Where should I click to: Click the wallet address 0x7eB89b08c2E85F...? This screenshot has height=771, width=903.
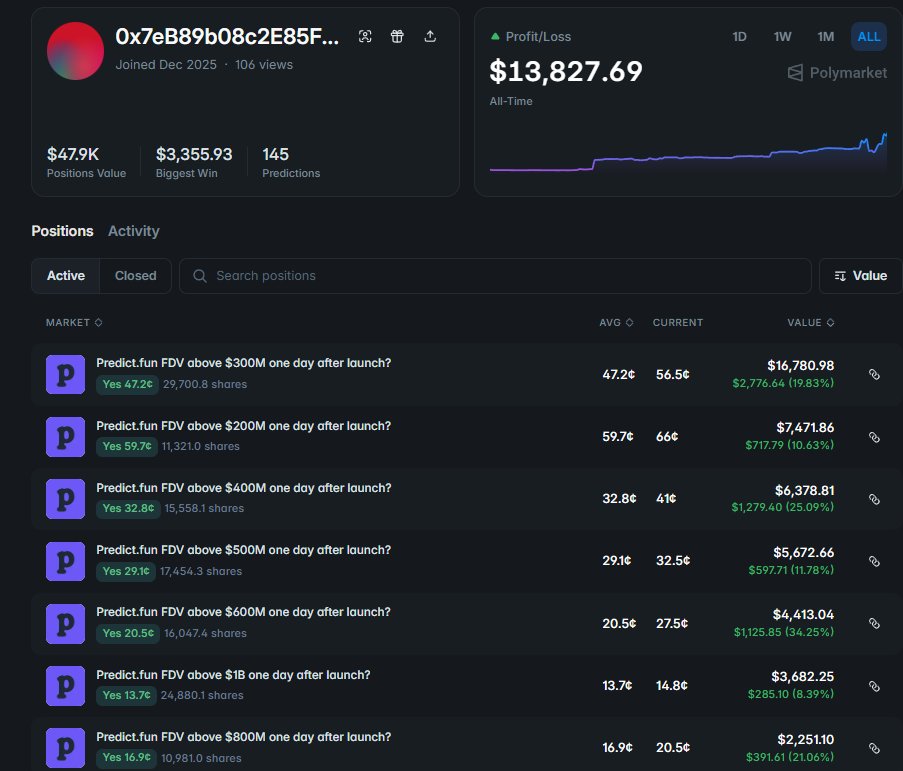click(227, 36)
